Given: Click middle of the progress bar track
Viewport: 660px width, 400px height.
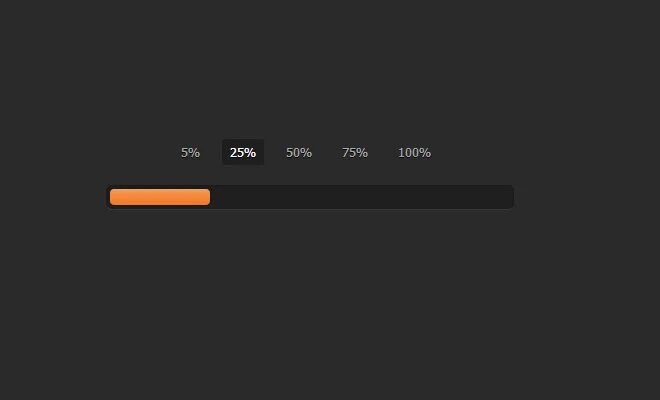Looking at the screenshot, I should 310,197.
